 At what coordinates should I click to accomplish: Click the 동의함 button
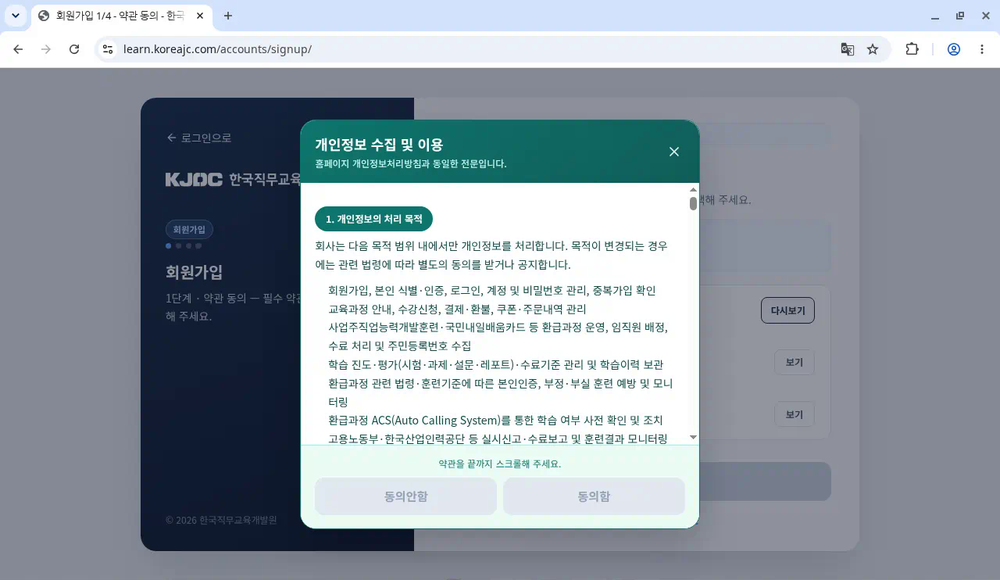click(594, 496)
